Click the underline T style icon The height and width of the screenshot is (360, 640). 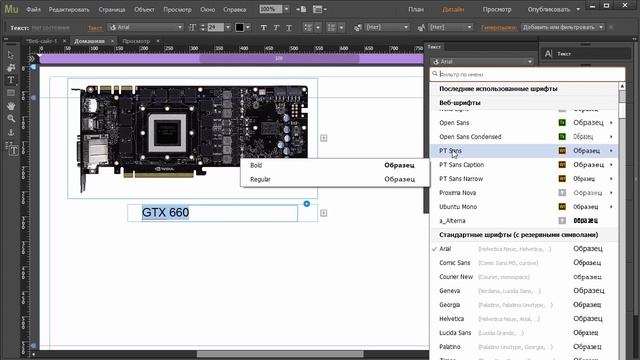(289, 27)
